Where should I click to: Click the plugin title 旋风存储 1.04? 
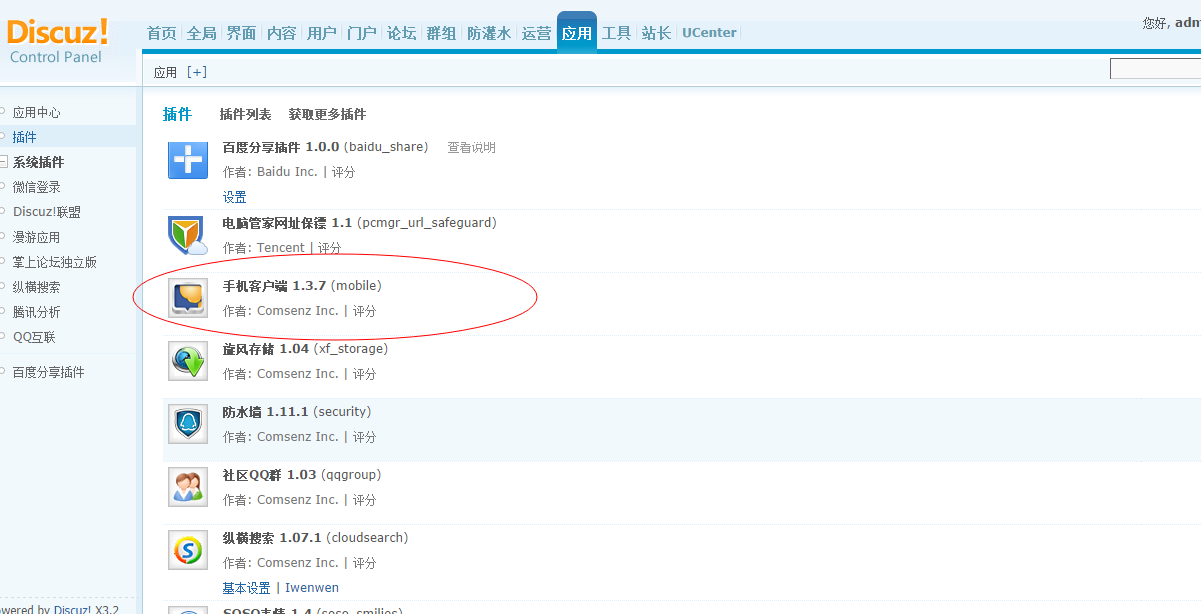click(266, 349)
